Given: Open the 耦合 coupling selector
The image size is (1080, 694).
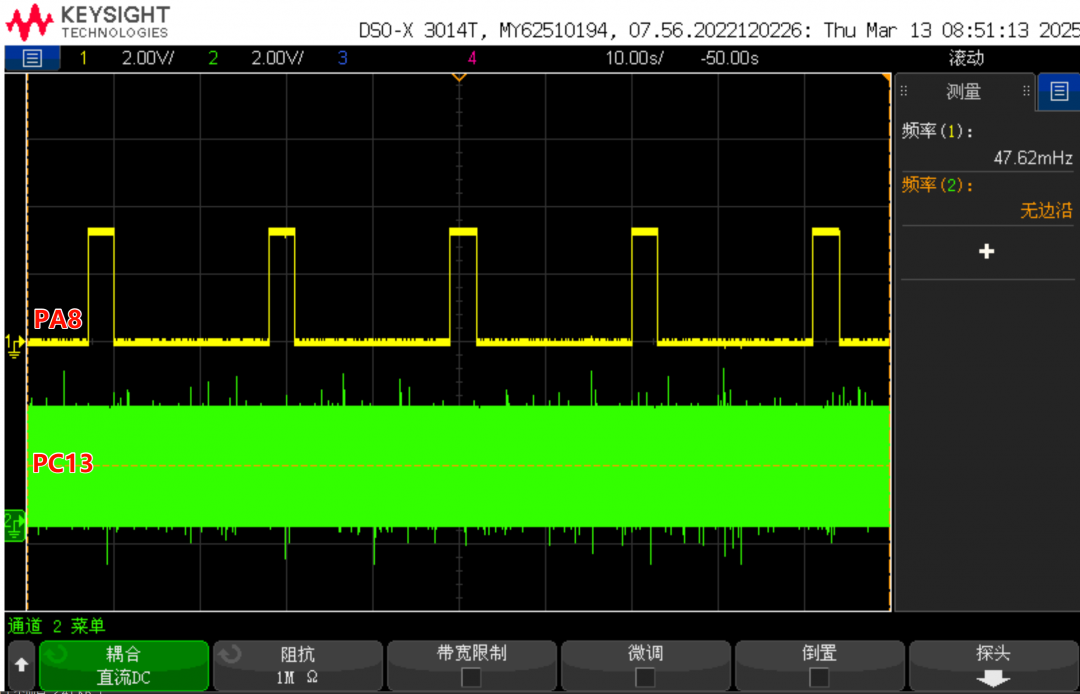Looking at the screenshot, I should (x=124, y=666).
